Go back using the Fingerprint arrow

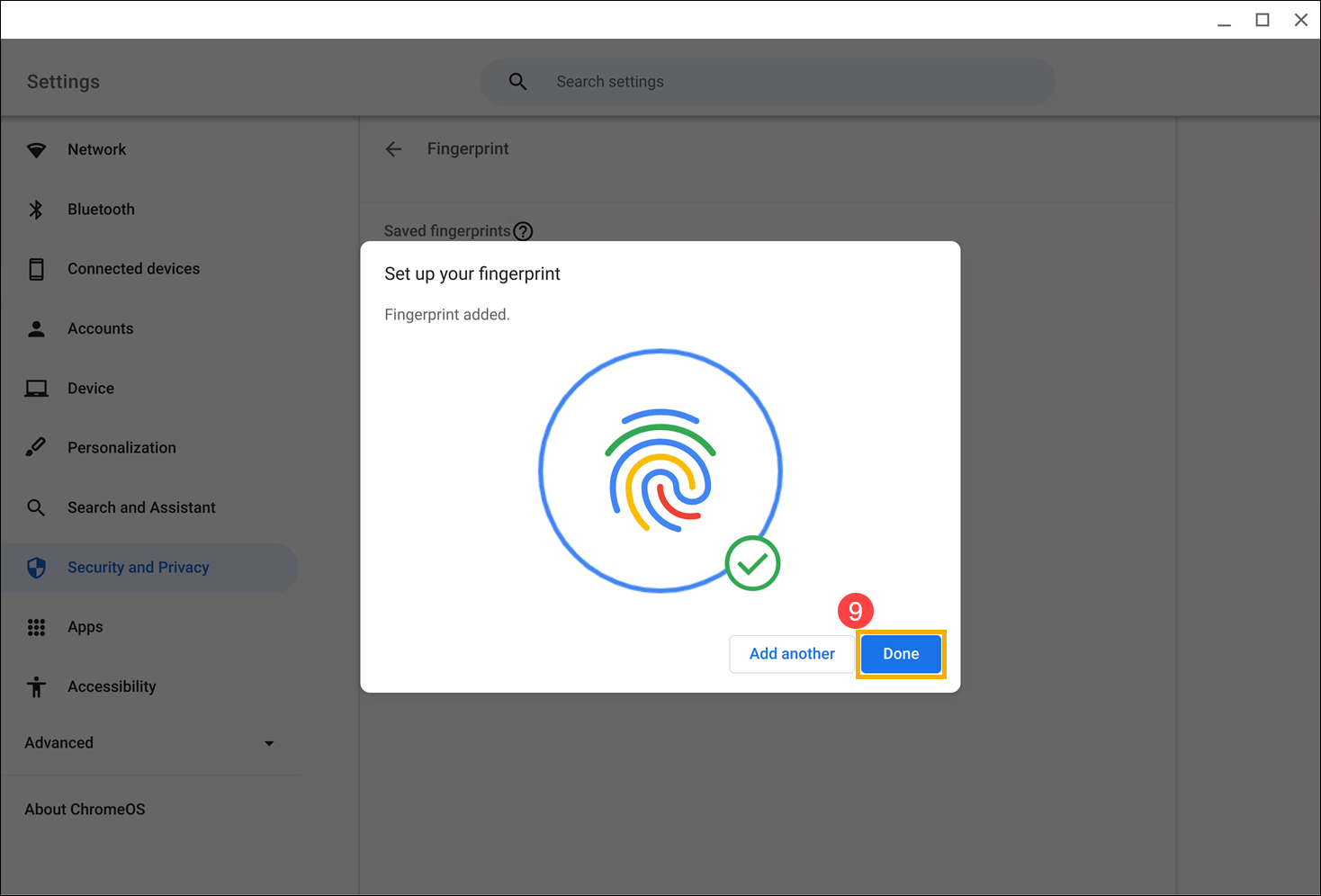point(393,149)
